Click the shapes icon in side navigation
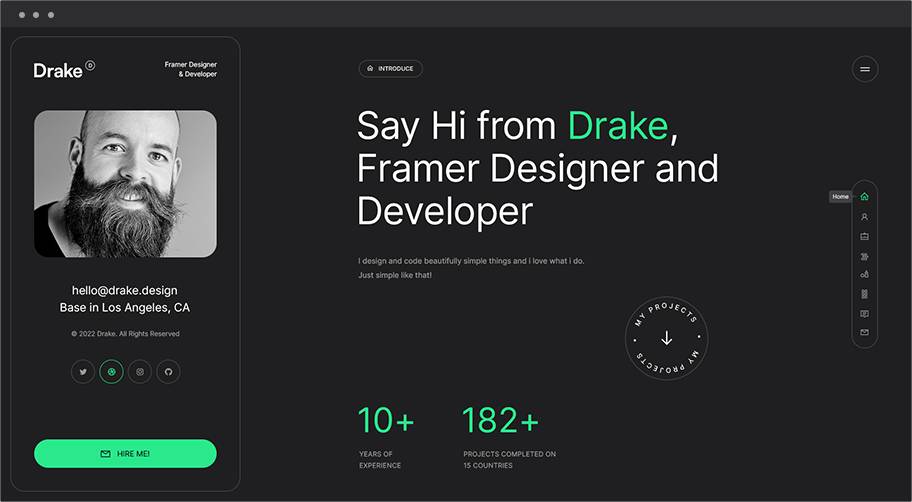912x502 pixels. tap(864, 274)
